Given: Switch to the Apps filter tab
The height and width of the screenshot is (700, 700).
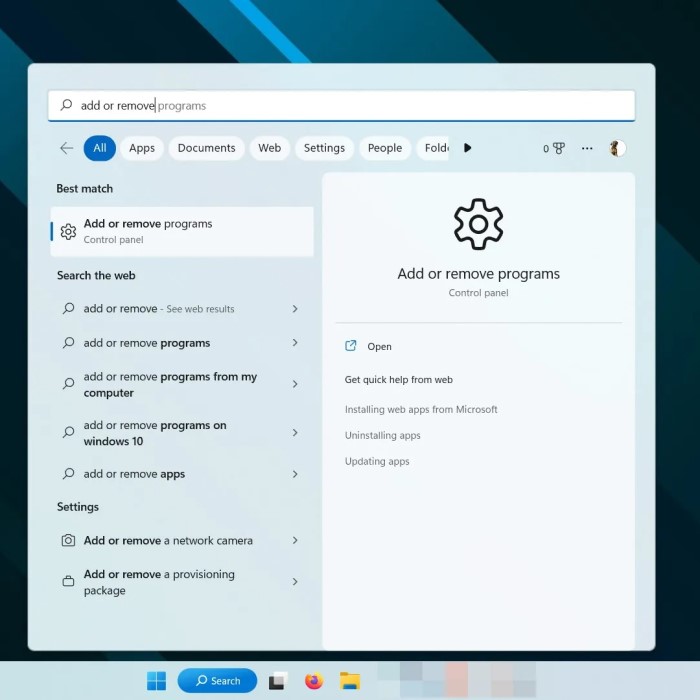Looking at the screenshot, I should [x=142, y=148].
